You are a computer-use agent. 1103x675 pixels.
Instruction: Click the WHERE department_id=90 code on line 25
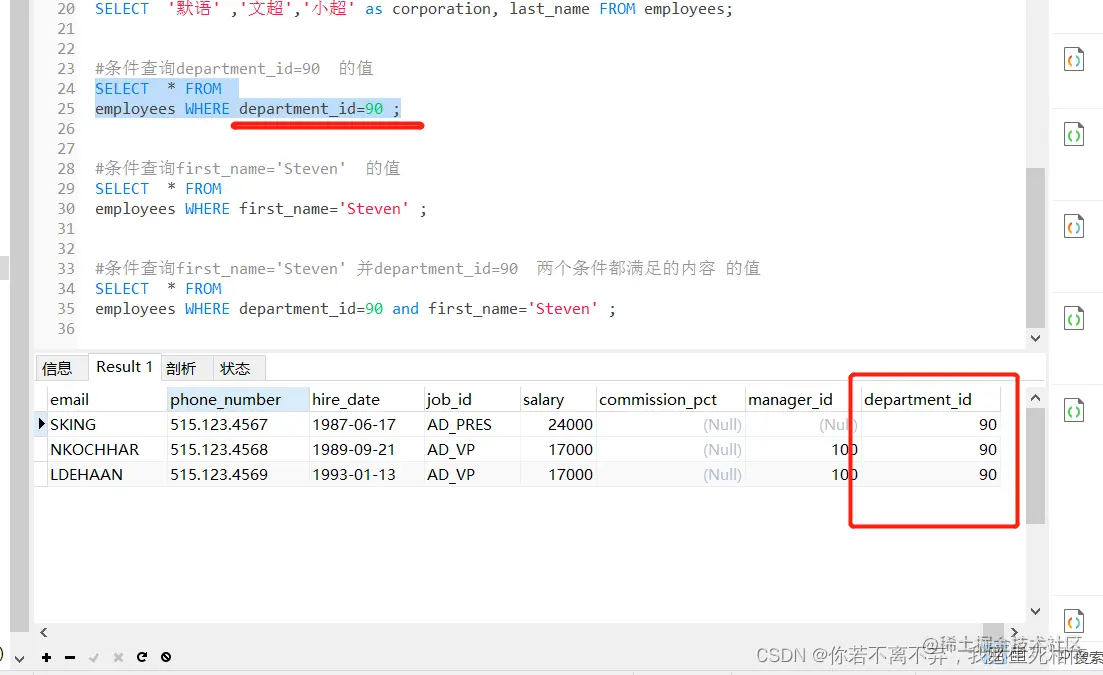[x=293, y=109]
